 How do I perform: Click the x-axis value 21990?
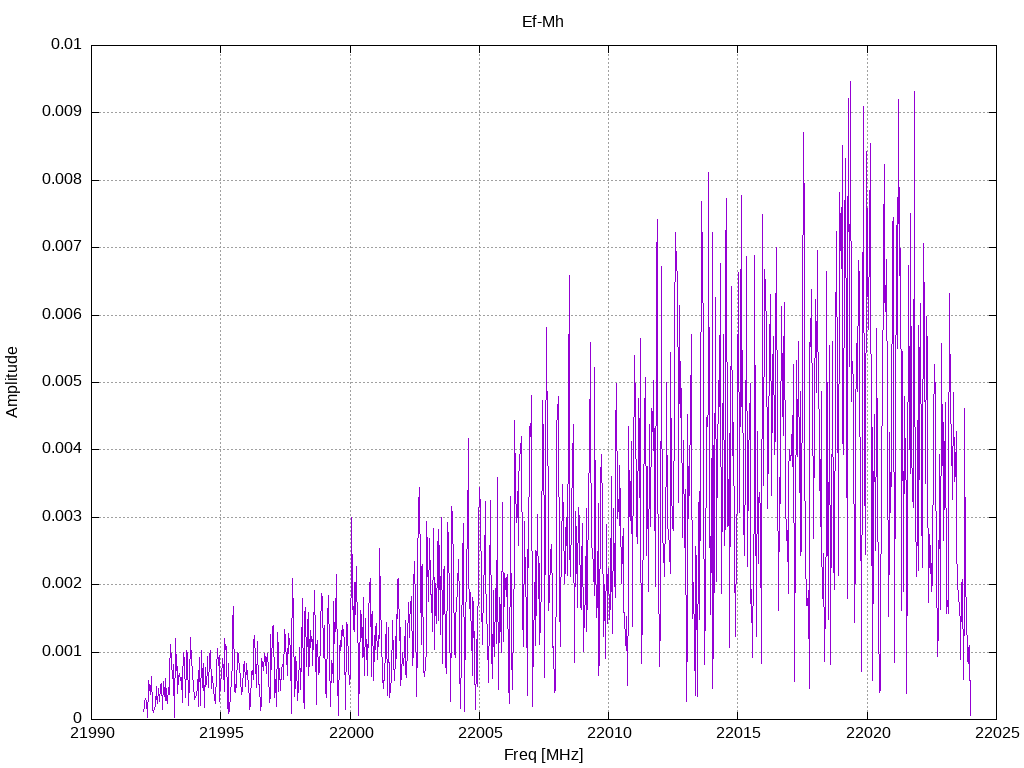click(91, 733)
